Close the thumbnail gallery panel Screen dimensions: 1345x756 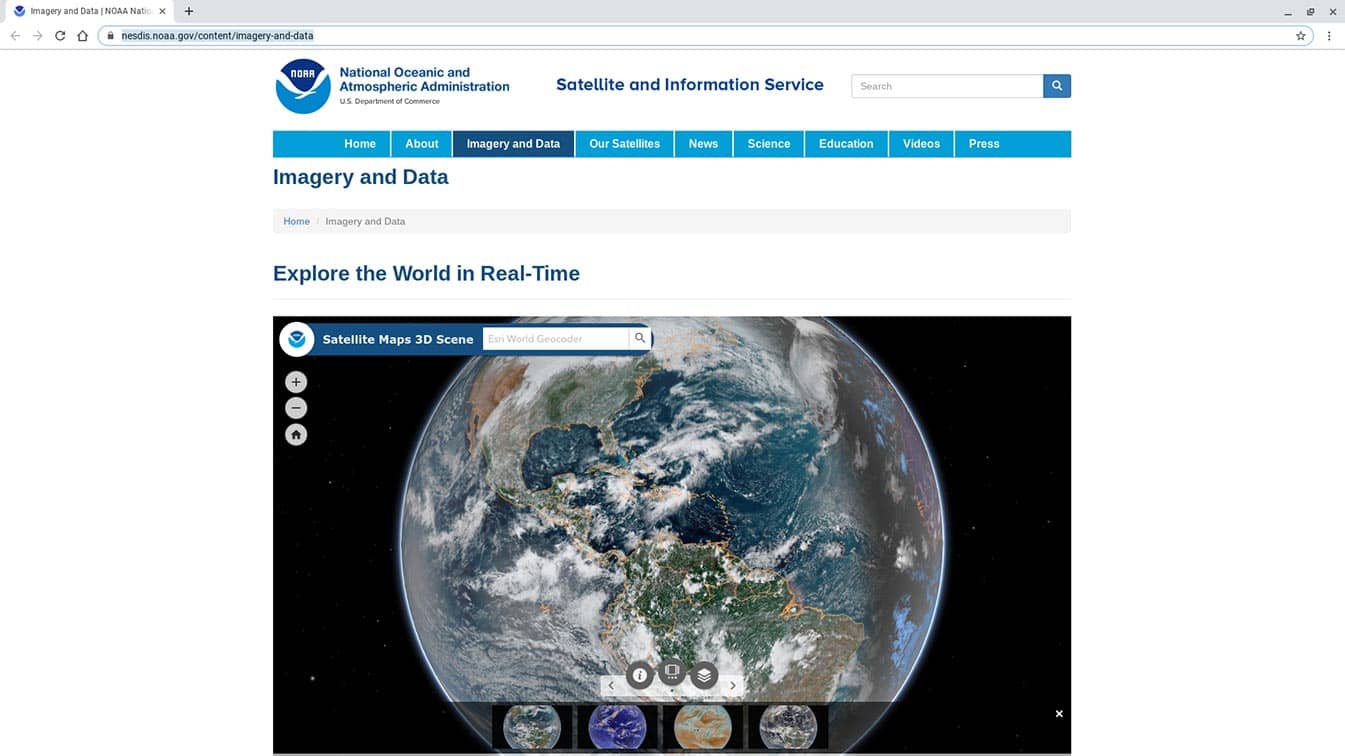(1059, 714)
